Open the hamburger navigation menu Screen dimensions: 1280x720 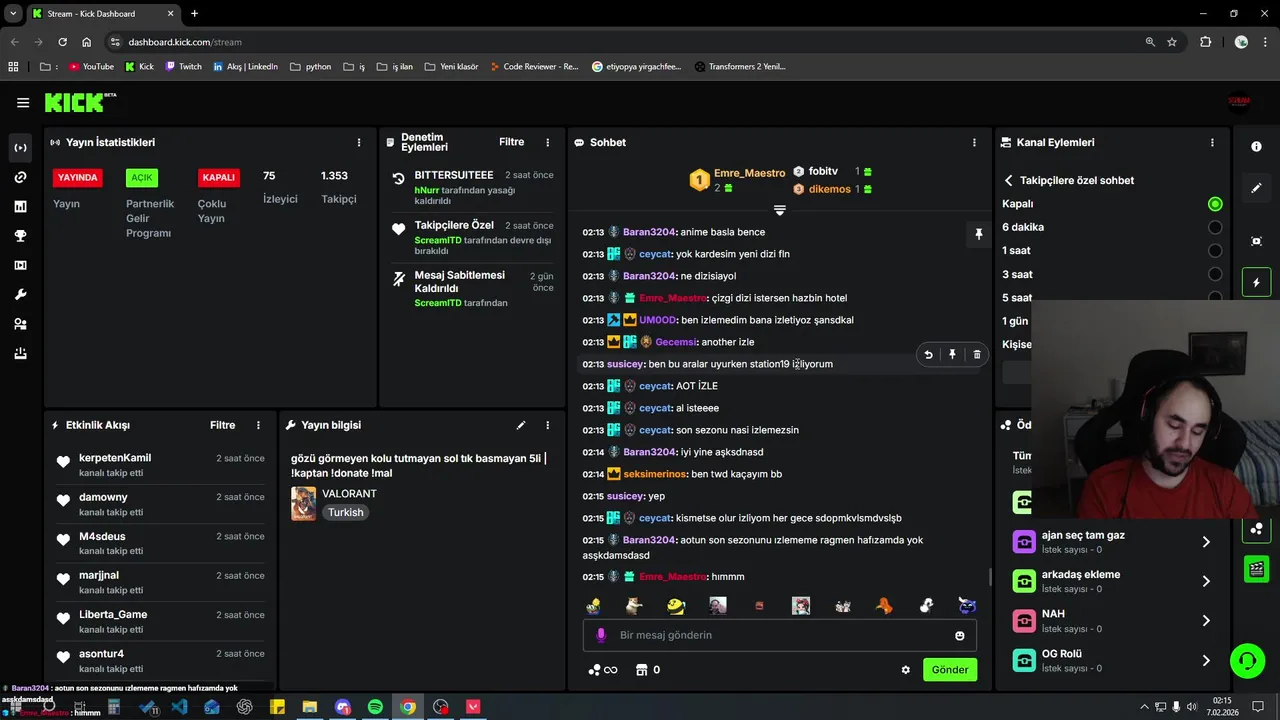(x=23, y=103)
